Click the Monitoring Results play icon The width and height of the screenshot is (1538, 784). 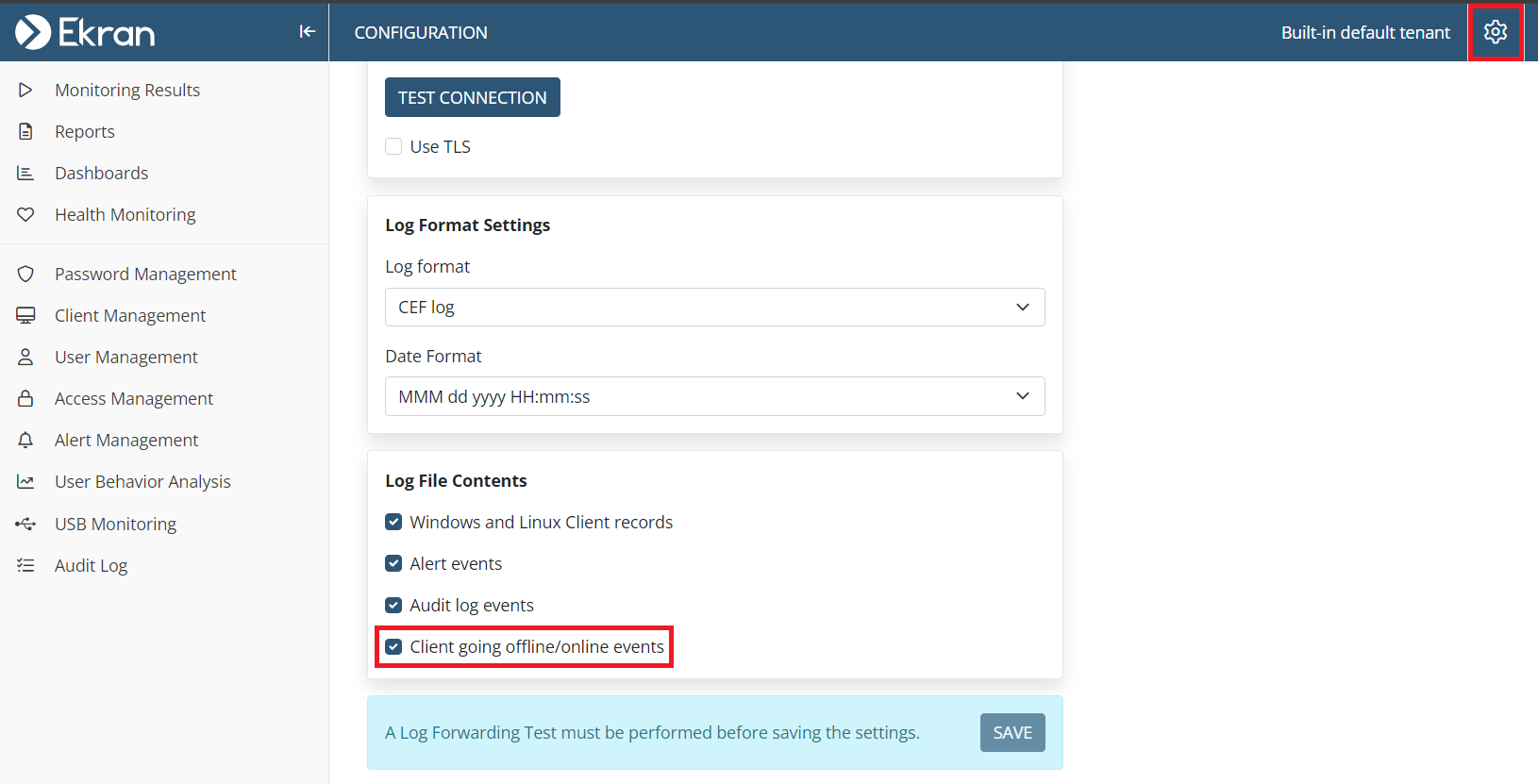[x=25, y=91]
